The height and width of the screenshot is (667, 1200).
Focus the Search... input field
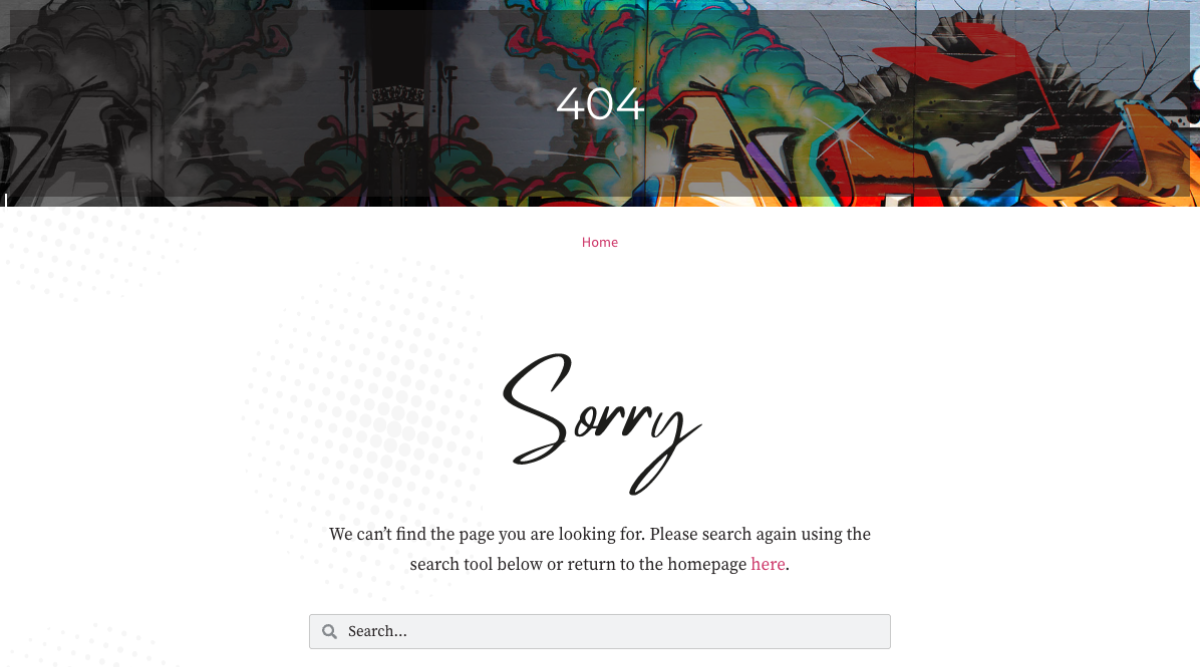(600, 631)
